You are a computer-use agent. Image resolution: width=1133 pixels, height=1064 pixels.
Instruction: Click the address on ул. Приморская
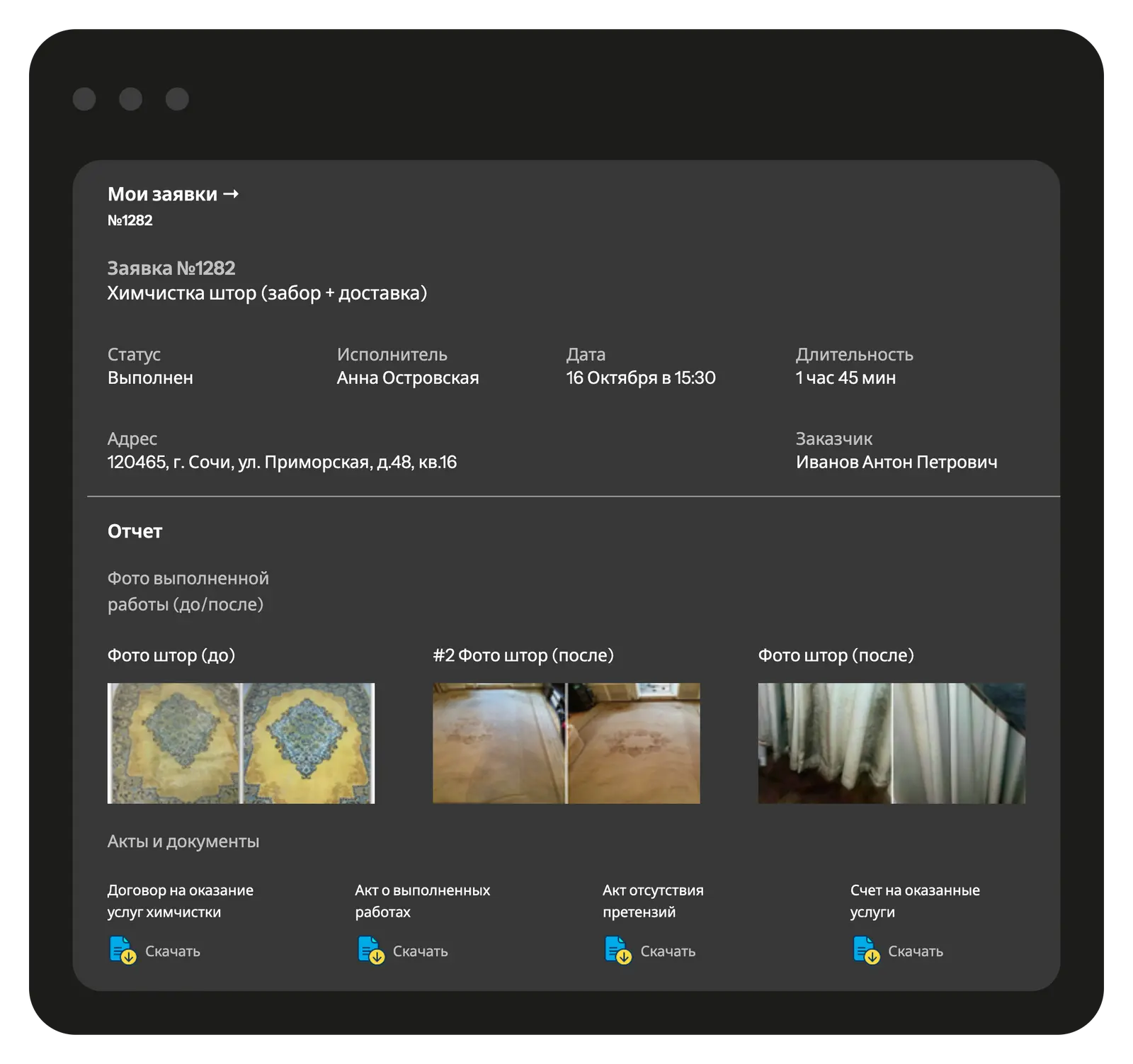pyautogui.click(x=282, y=463)
